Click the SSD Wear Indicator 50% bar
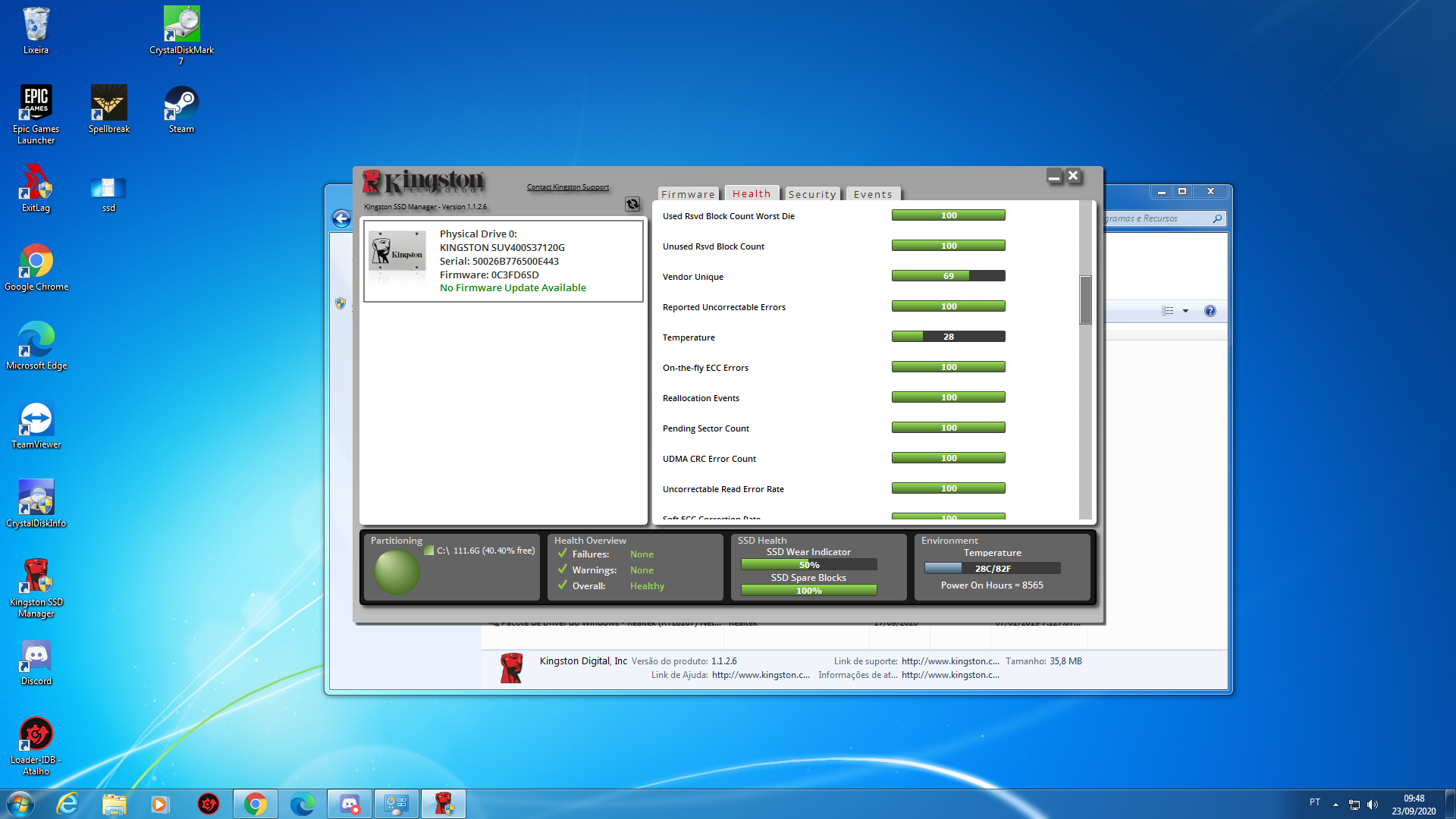1456x819 pixels. pyautogui.click(x=809, y=565)
